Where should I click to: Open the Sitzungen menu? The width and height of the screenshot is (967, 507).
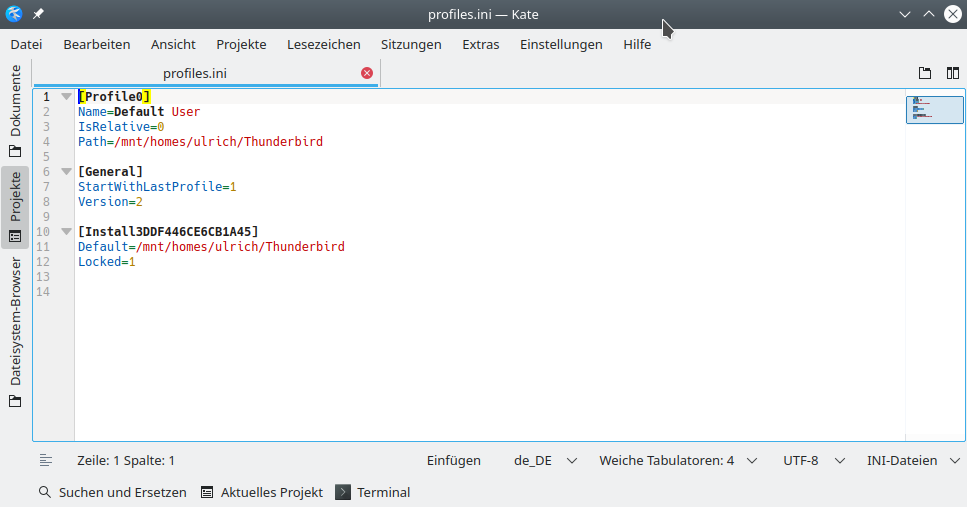point(411,44)
